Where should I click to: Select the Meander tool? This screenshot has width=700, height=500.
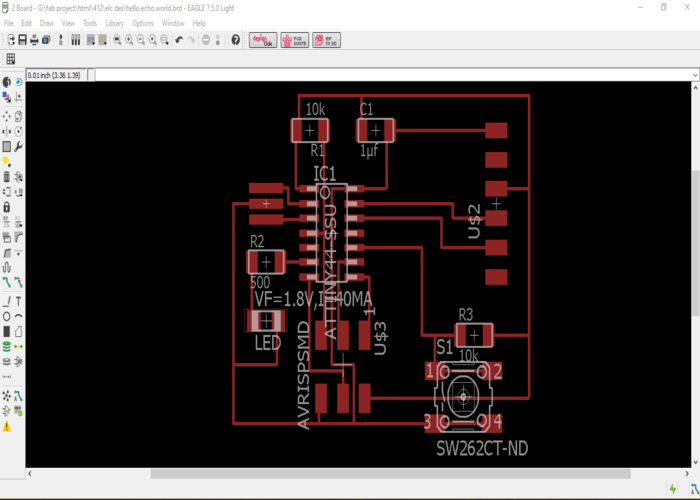[7, 267]
